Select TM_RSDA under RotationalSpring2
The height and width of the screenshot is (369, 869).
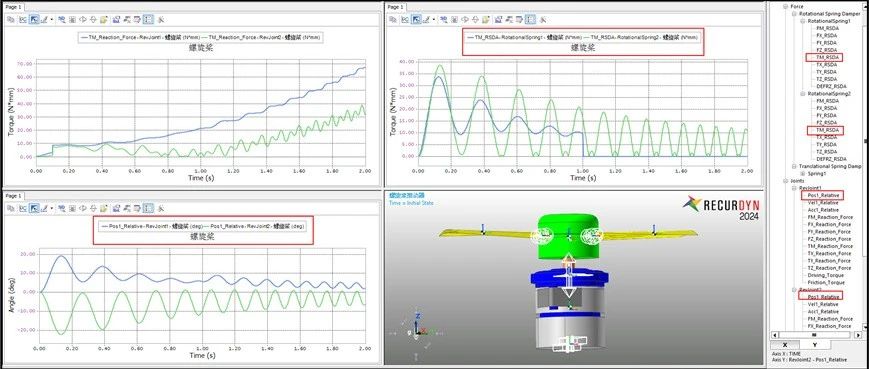(x=828, y=130)
